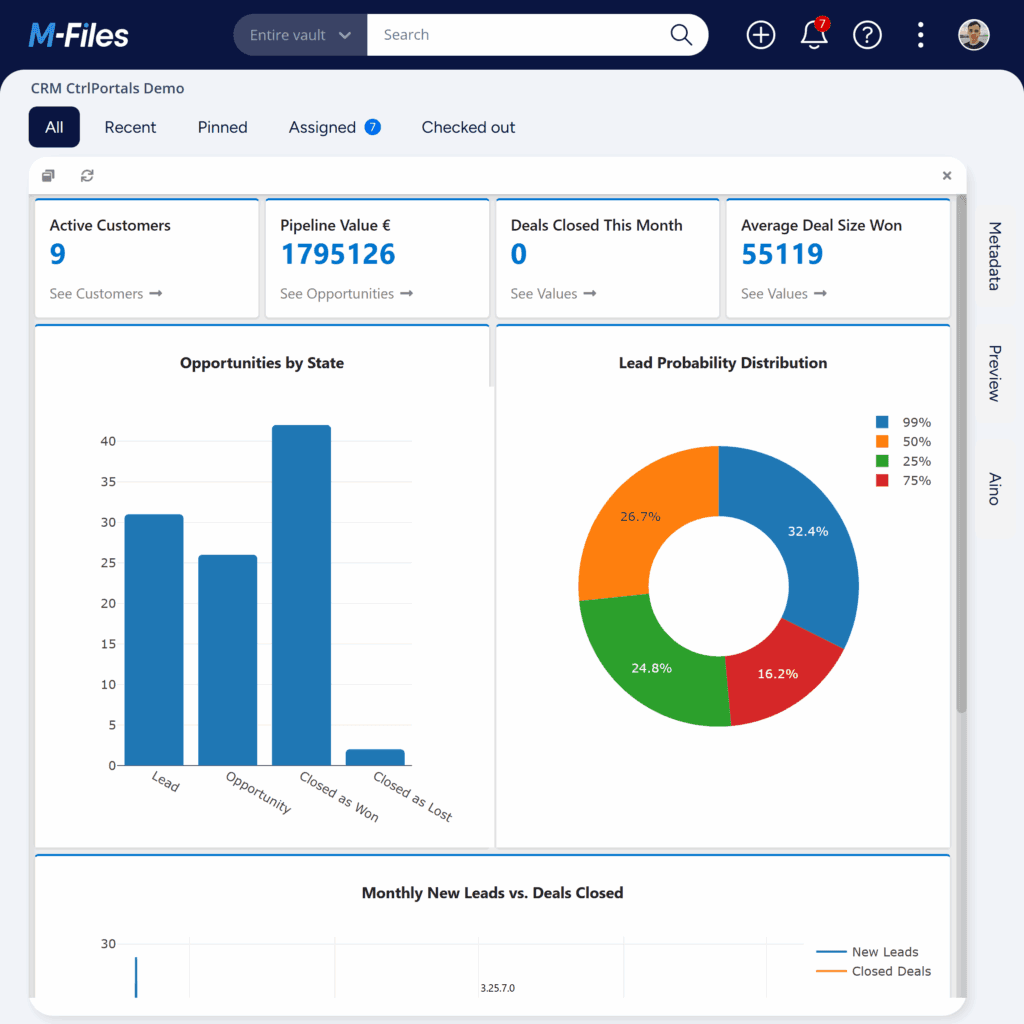The image size is (1024, 1024).
Task: Open the Create New plus icon
Action: coord(760,35)
